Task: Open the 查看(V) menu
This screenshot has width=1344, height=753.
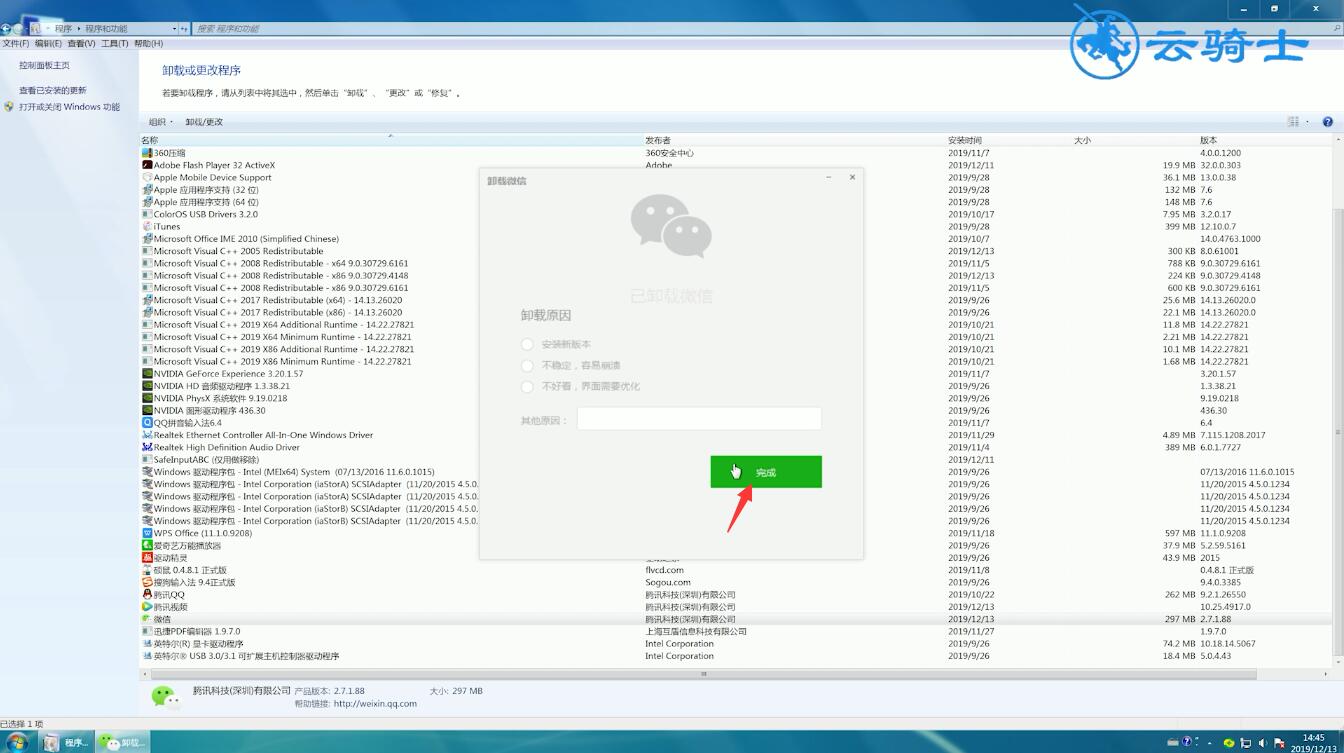Action: [x=81, y=44]
